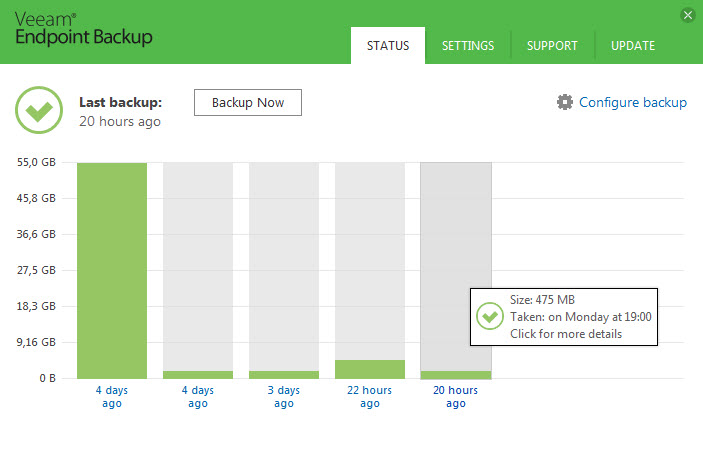
Task: Select the 20 hours ago backup bar
Action: (x=456, y=270)
